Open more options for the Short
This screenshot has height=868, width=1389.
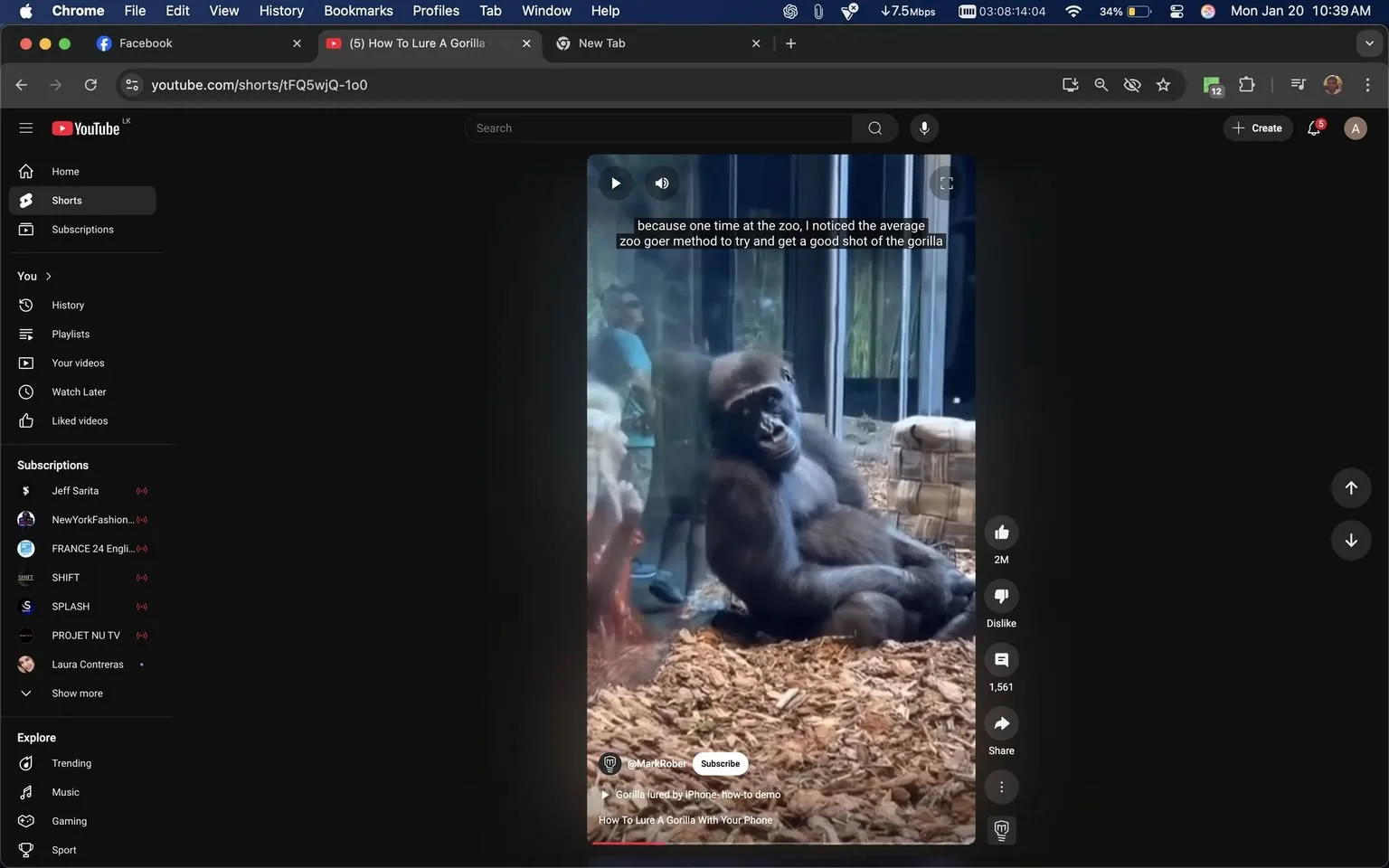[1001, 787]
